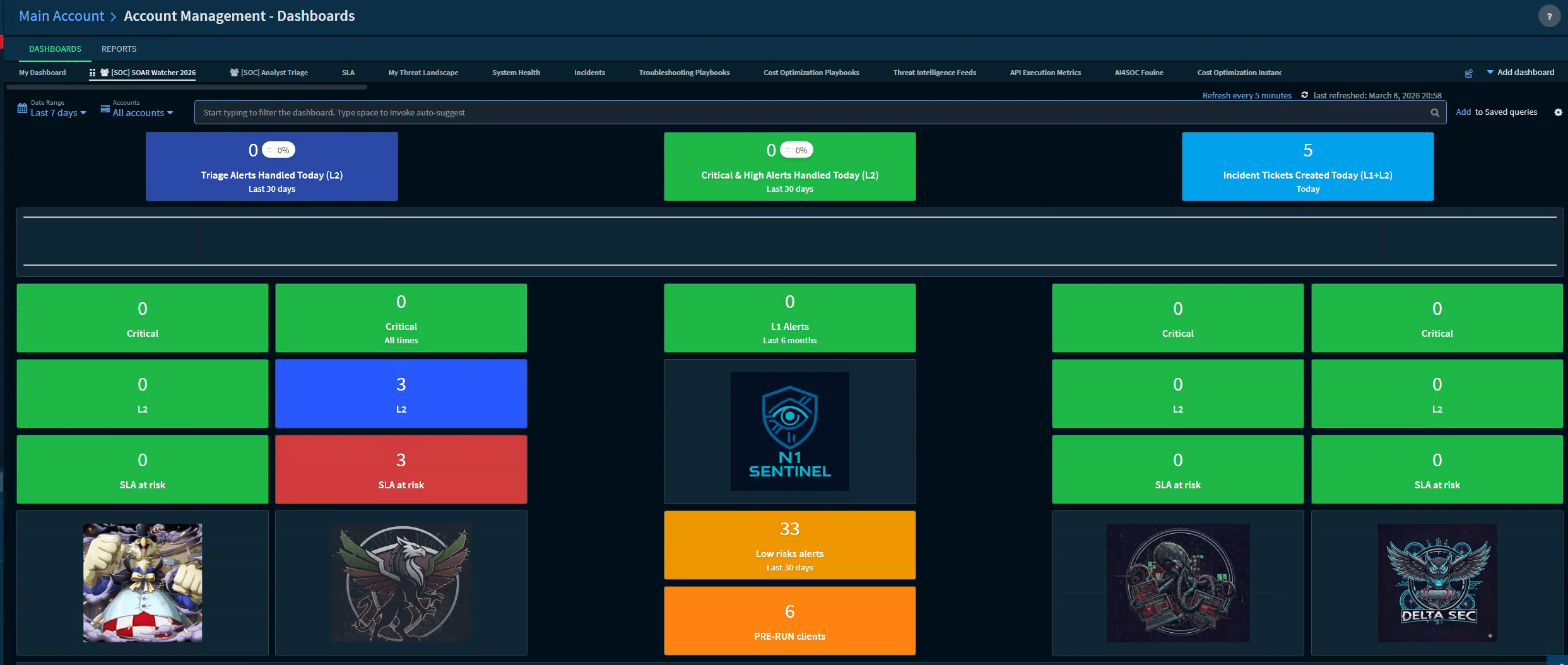
Task: Click Refresh every 5 minutes link
Action: (x=1247, y=96)
